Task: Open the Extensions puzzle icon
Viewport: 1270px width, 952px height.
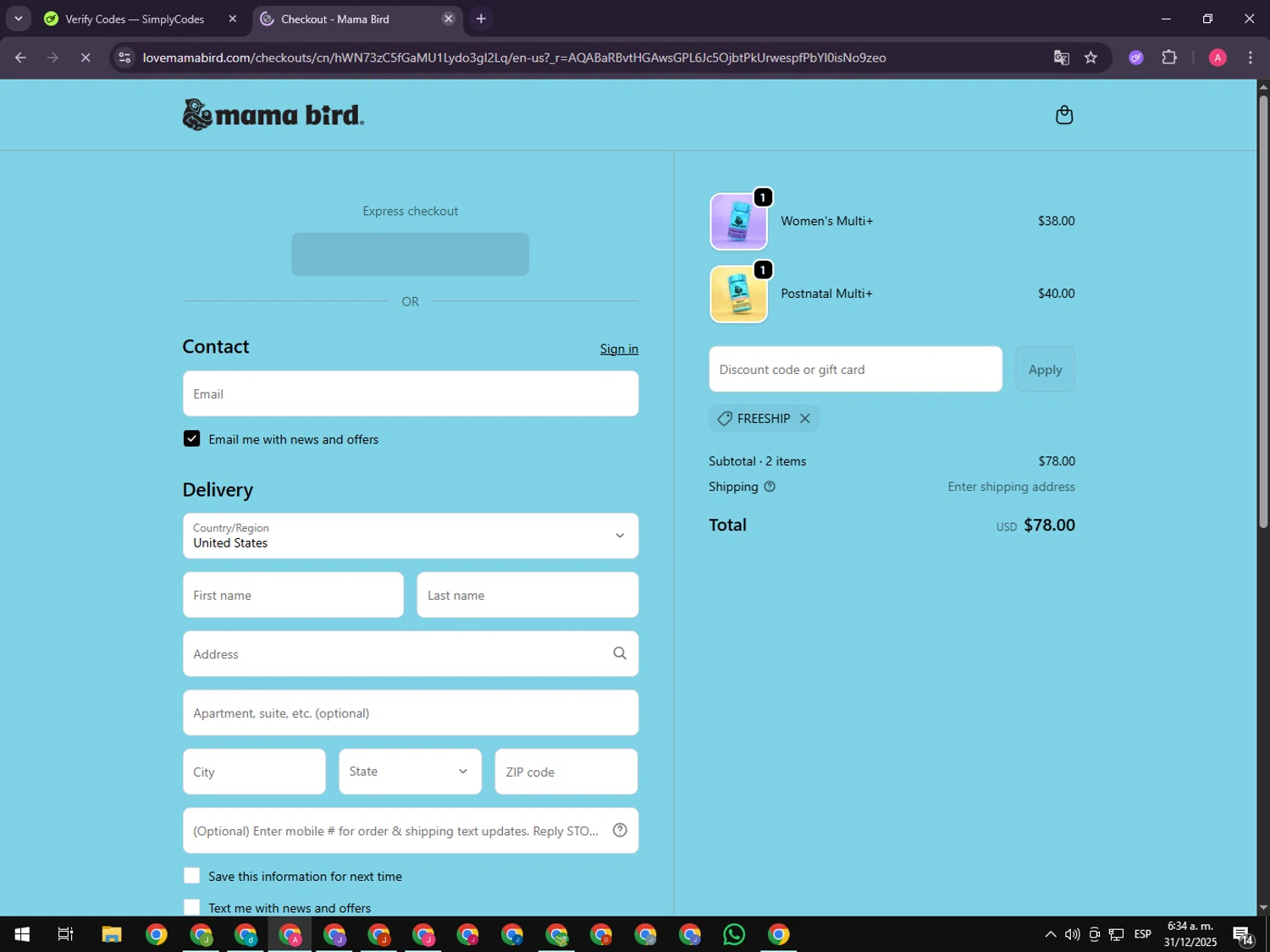Action: [1169, 58]
